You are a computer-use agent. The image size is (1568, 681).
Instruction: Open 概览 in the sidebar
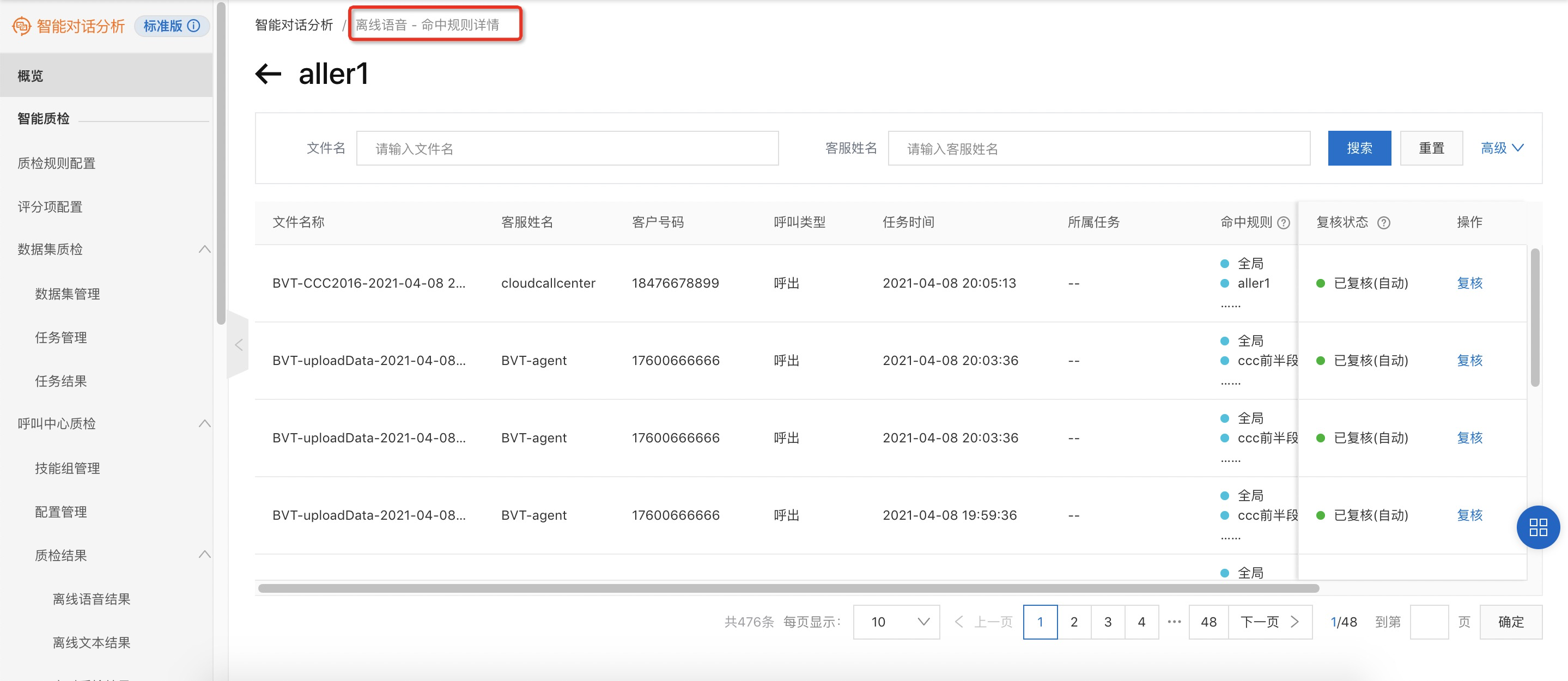pos(107,76)
